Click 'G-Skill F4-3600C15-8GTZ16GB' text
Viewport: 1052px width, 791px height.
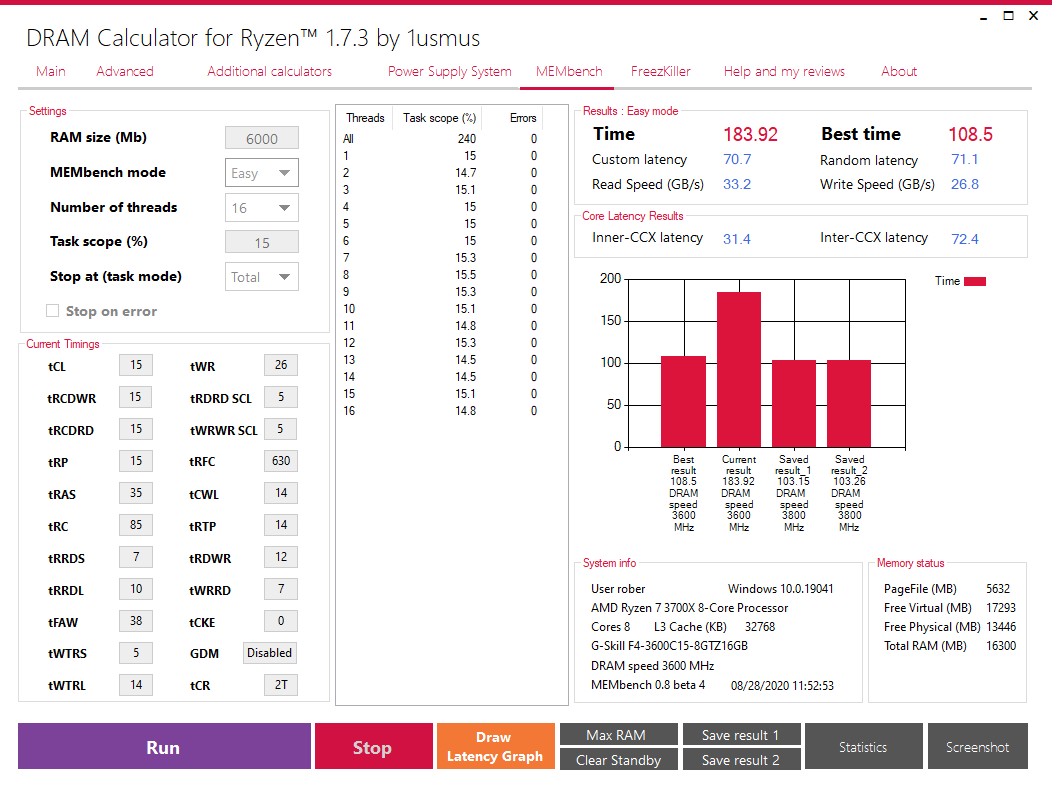pyautogui.click(x=669, y=645)
